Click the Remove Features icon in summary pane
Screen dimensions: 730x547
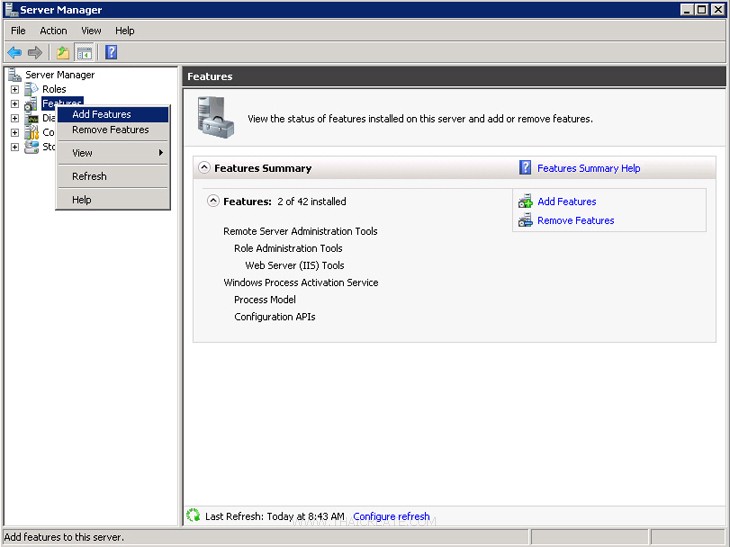(x=525, y=220)
